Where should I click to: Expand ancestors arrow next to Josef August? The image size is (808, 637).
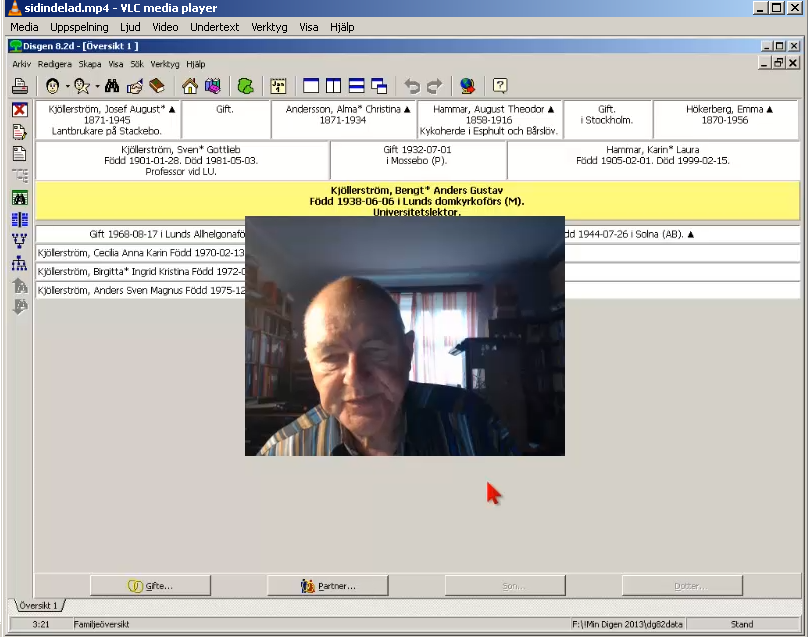click(x=171, y=108)
